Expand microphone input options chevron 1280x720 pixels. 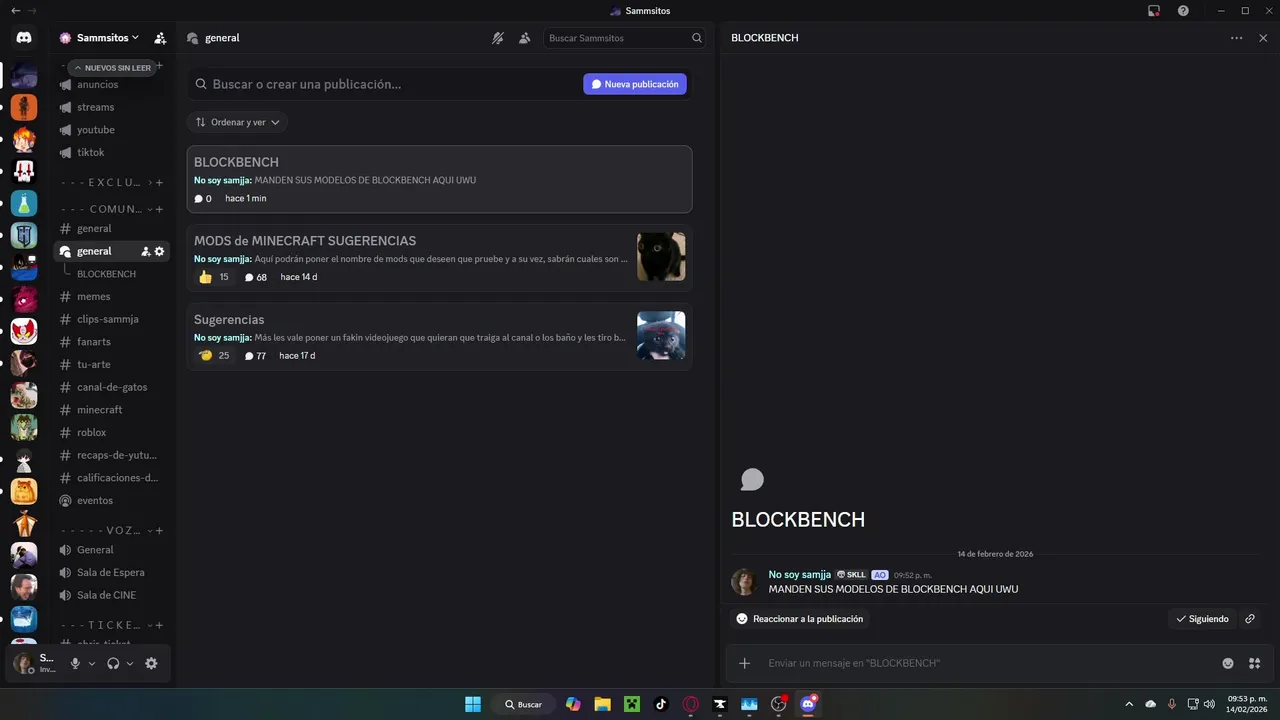pyautogui.click(x=92, y=663)
